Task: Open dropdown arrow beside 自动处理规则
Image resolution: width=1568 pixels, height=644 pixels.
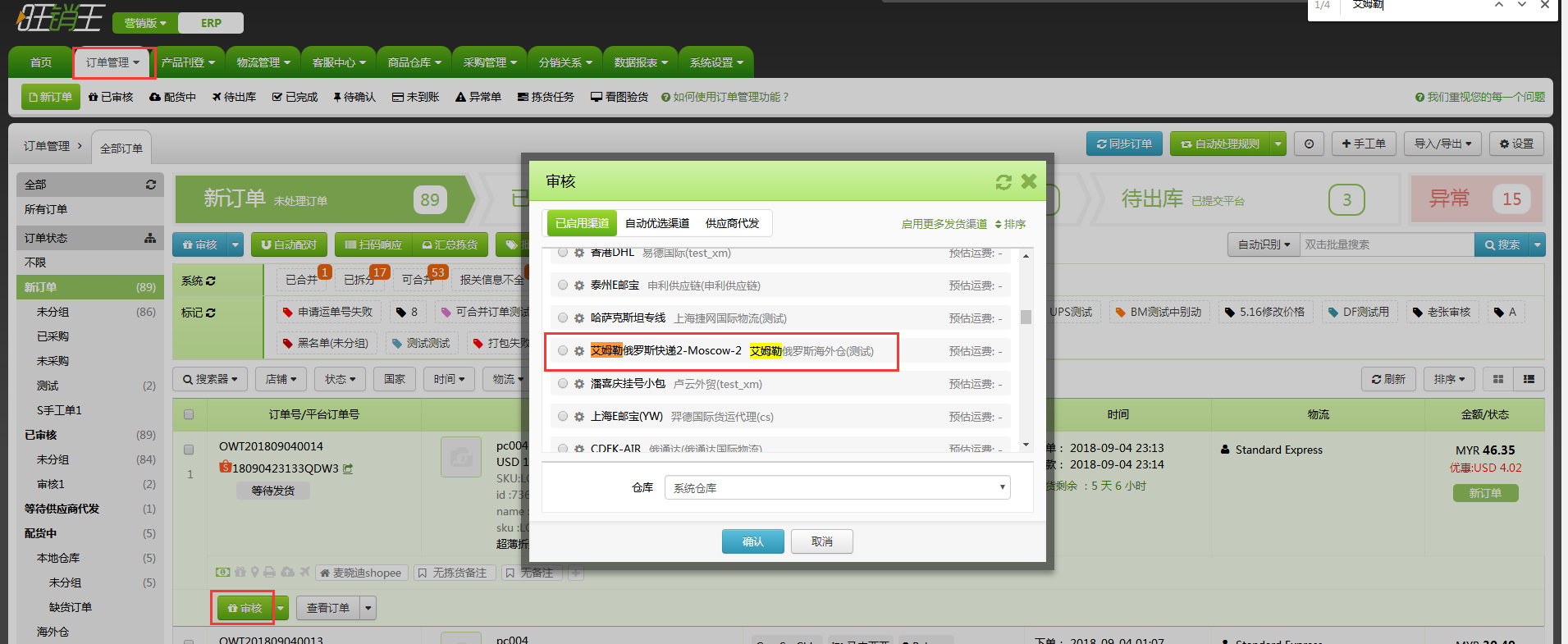Action: pyautogui.click(x=1278, y=144)
